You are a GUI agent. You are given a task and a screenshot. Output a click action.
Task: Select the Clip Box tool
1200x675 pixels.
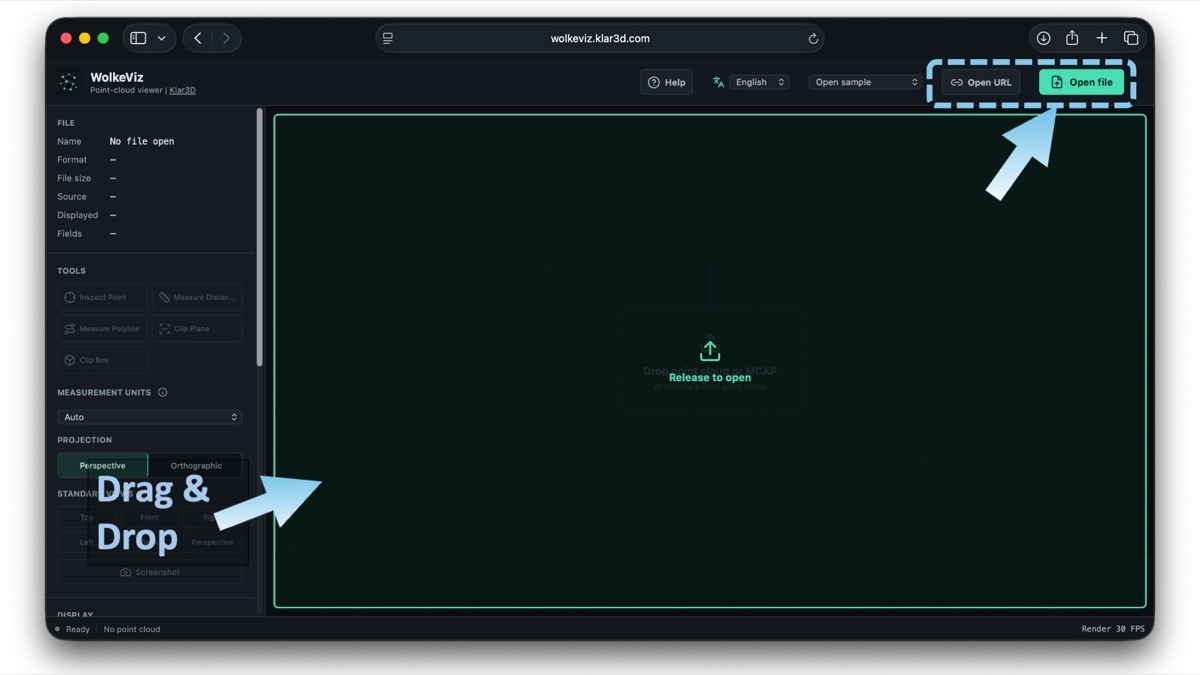click(102, 360)
